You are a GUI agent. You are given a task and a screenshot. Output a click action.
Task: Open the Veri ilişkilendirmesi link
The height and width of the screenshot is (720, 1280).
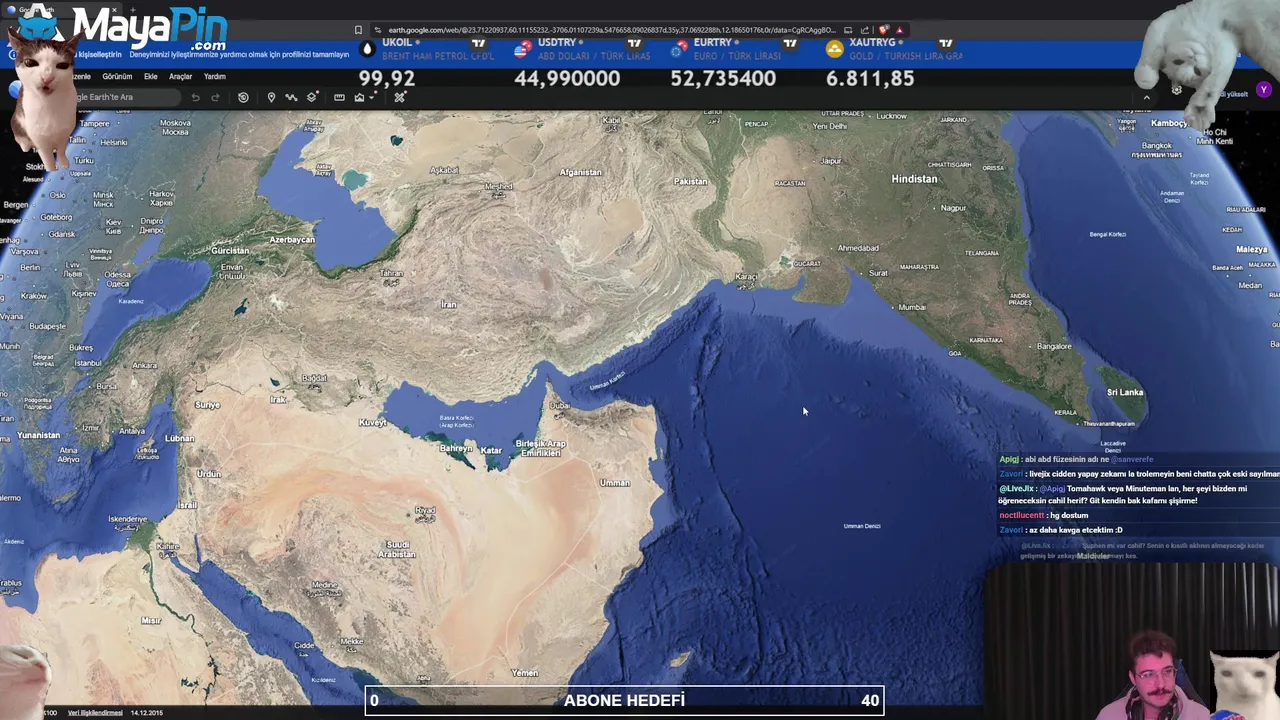click(x=95, y=713)
